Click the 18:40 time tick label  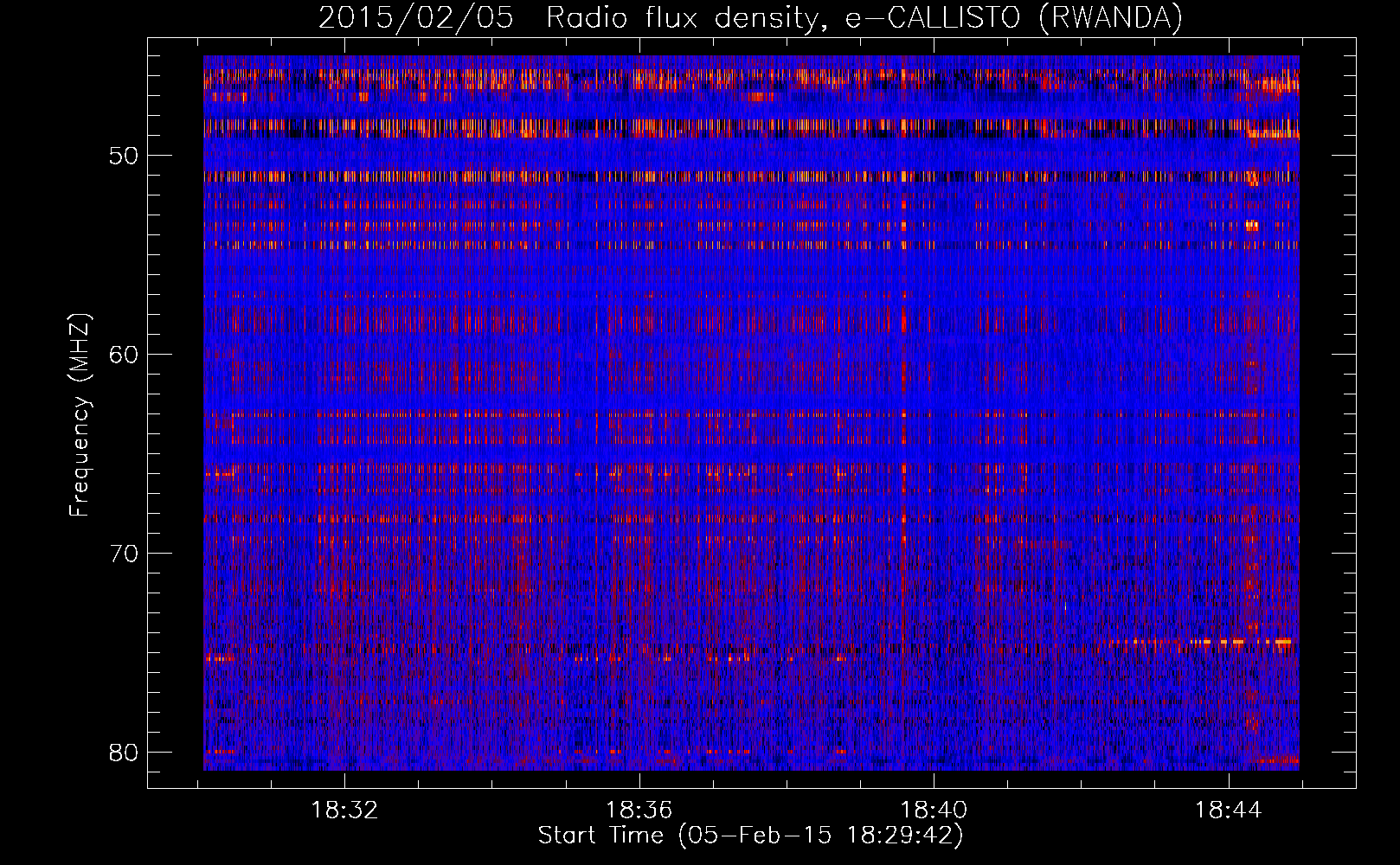[934, 811]
